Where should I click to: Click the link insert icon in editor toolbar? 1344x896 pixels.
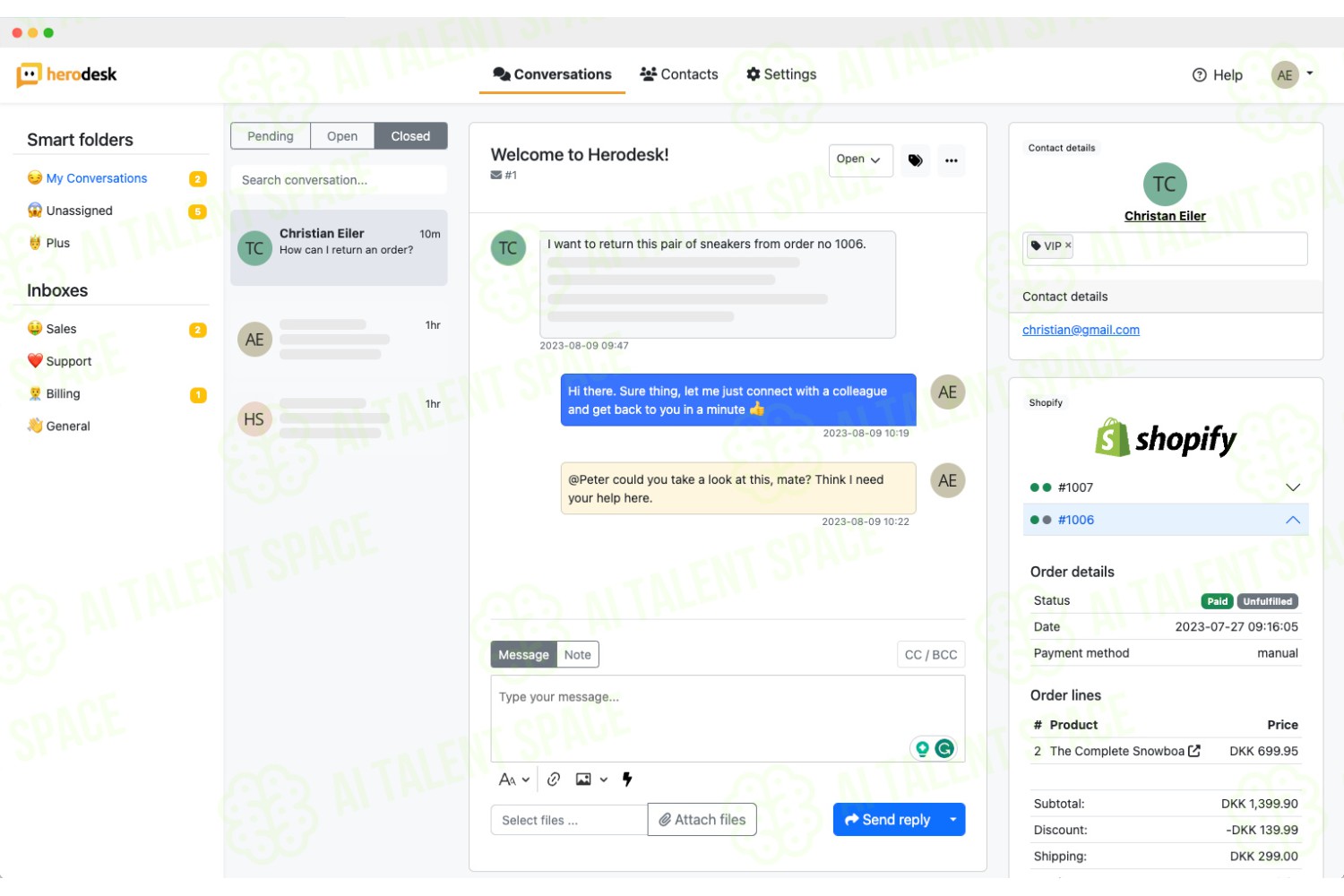[x=554, y=780]
